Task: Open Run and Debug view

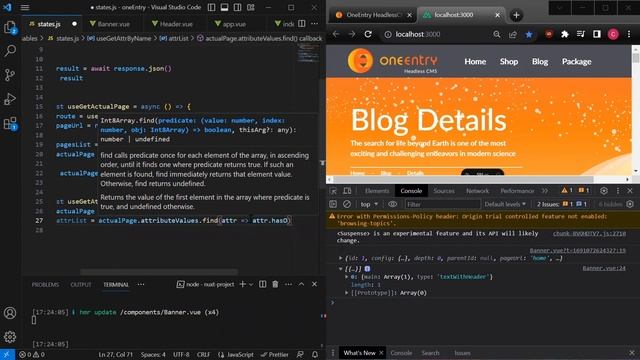Action: tap(10, 99)
